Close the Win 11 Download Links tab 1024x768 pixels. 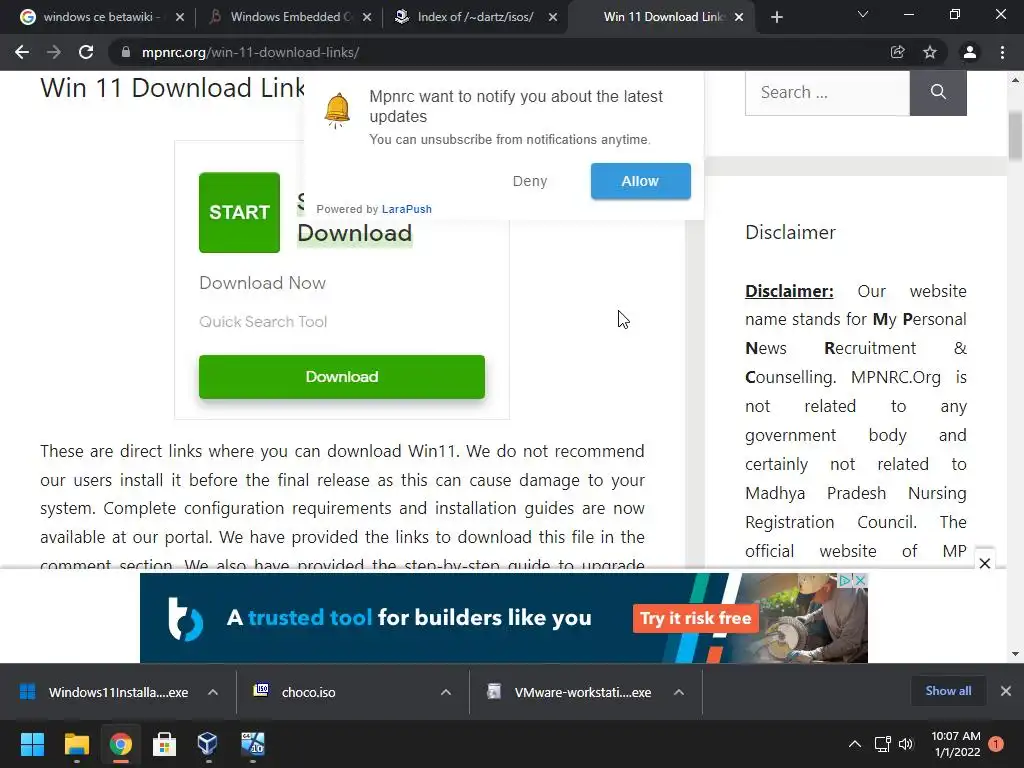point(739,17)
